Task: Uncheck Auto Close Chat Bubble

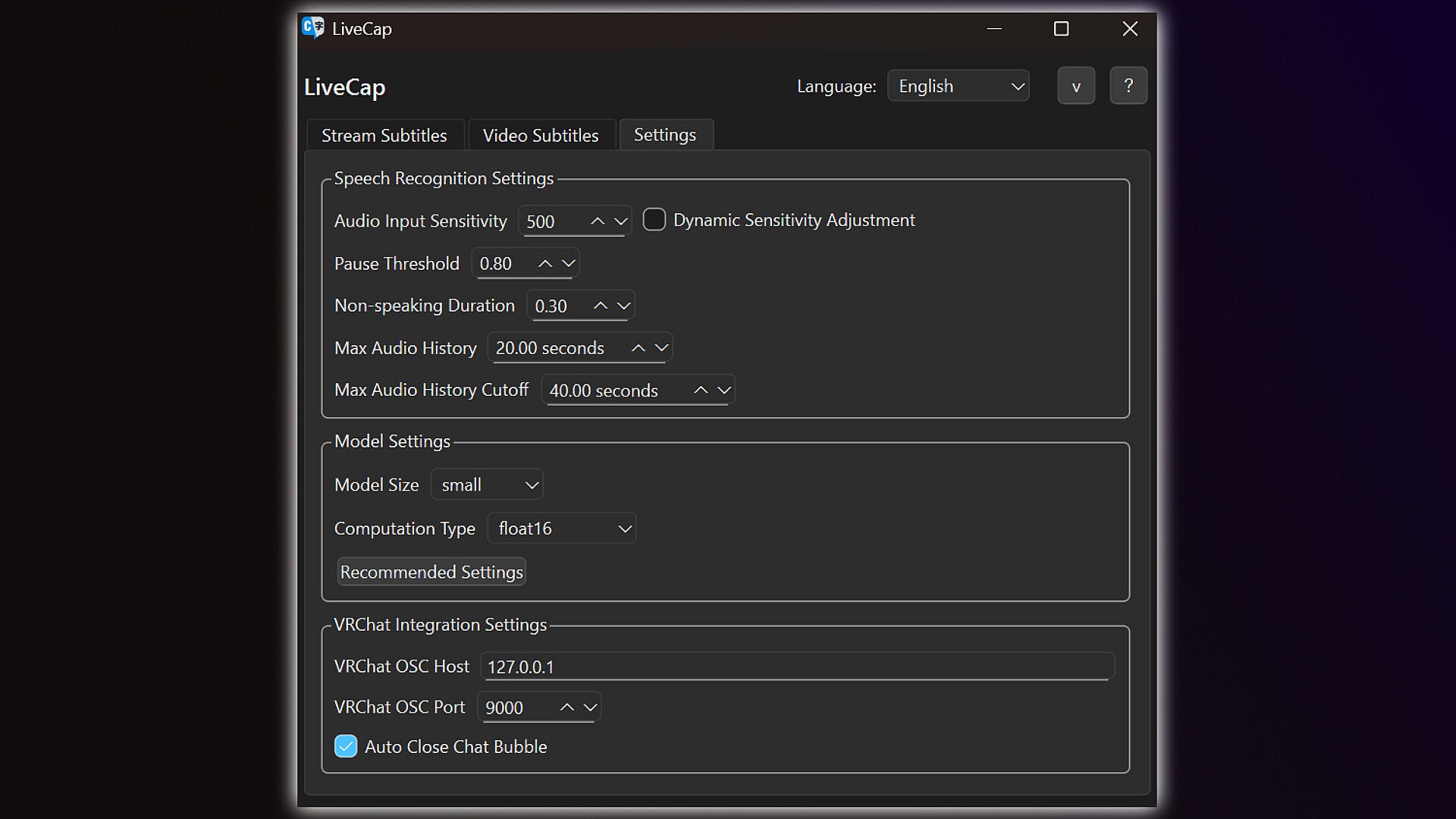Action: 346,746
